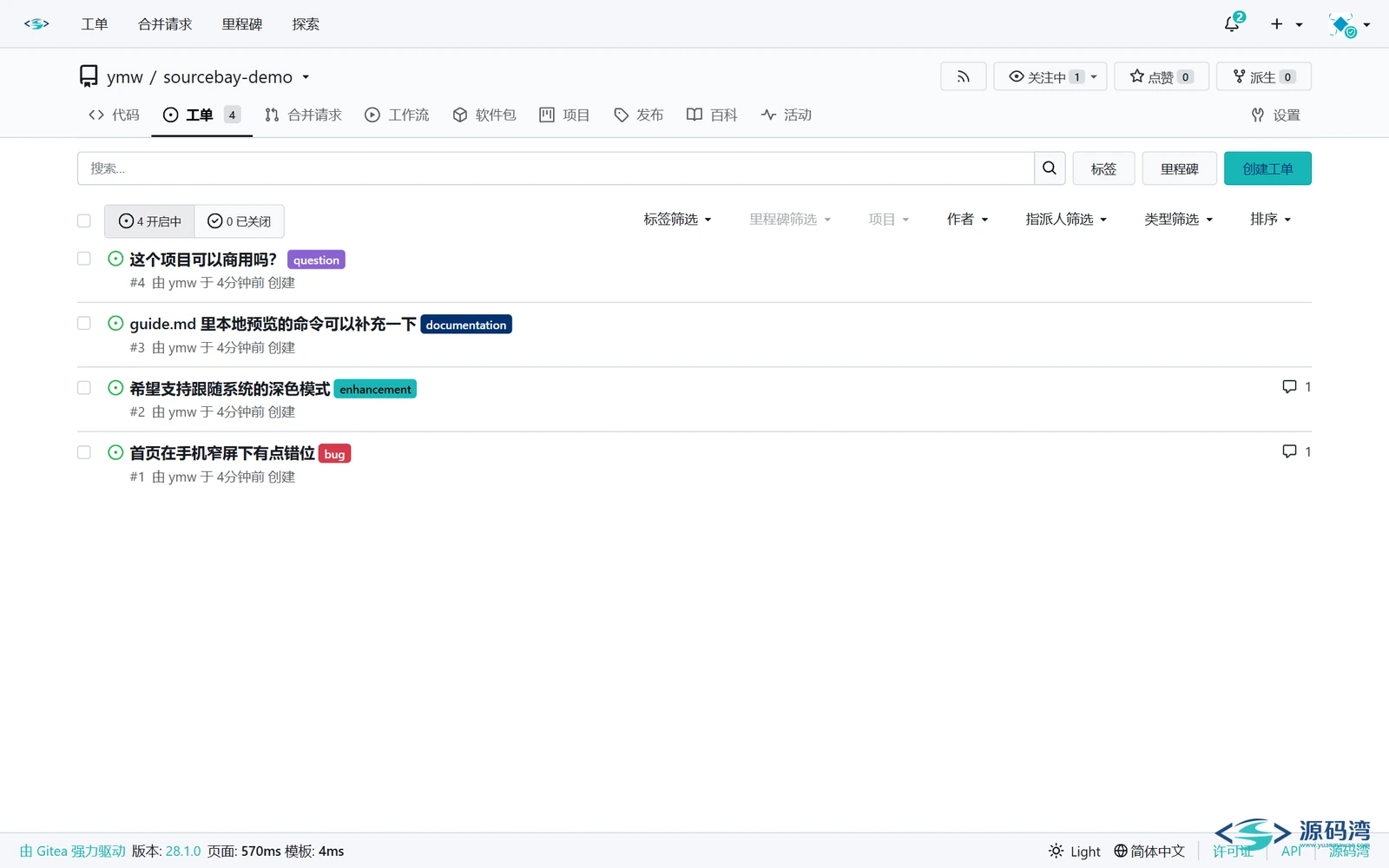Open the 简体中文 language selector
Image resolution: width=1389 pixels, height=868 pixels.
coord(1149,851)
